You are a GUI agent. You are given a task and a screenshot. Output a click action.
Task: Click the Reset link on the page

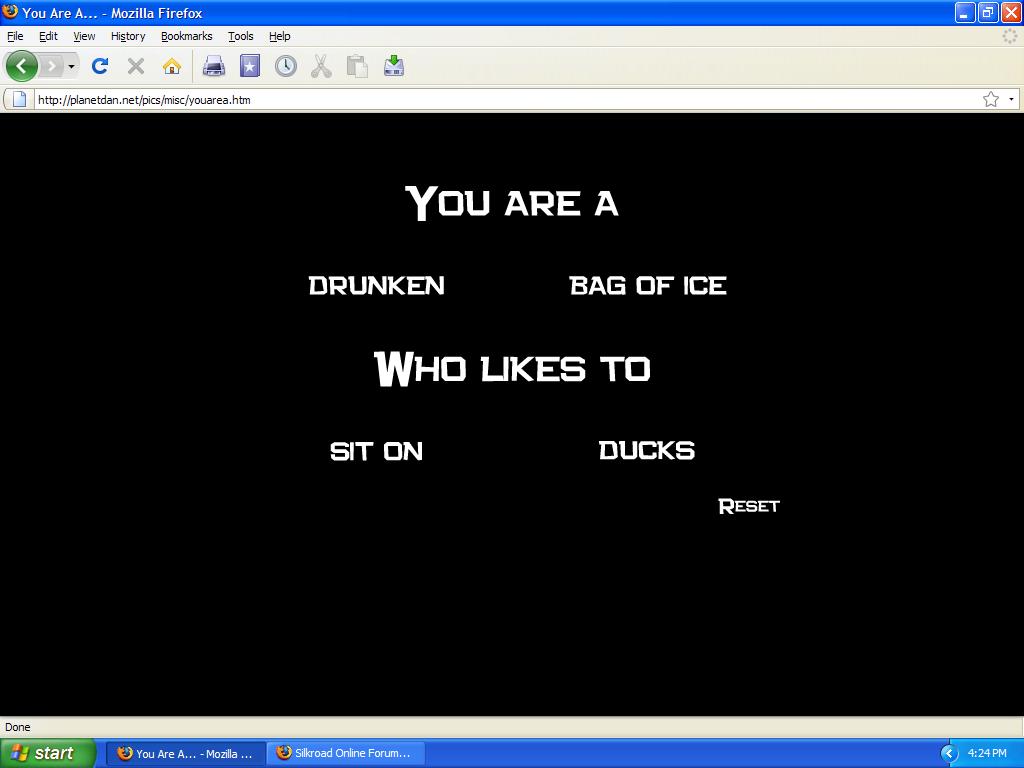748,506
